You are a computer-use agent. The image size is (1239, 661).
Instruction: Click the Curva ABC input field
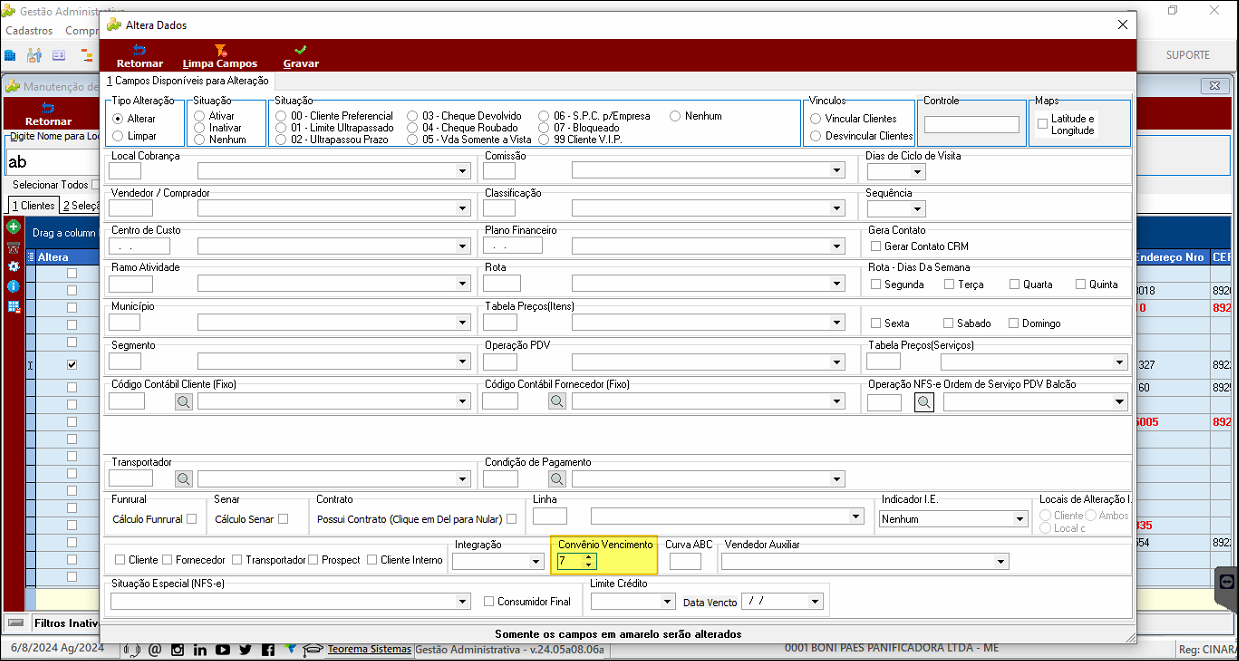(x=685, y=562)
